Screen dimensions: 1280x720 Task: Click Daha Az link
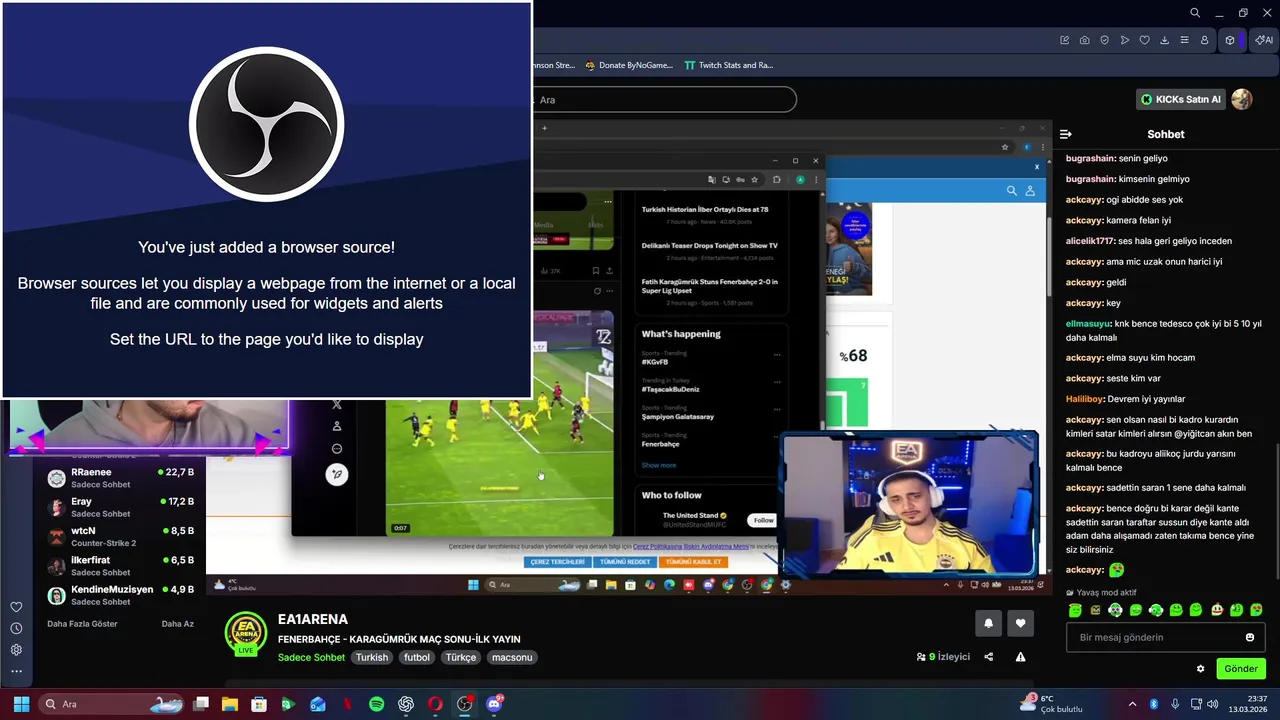click(177, 624)
